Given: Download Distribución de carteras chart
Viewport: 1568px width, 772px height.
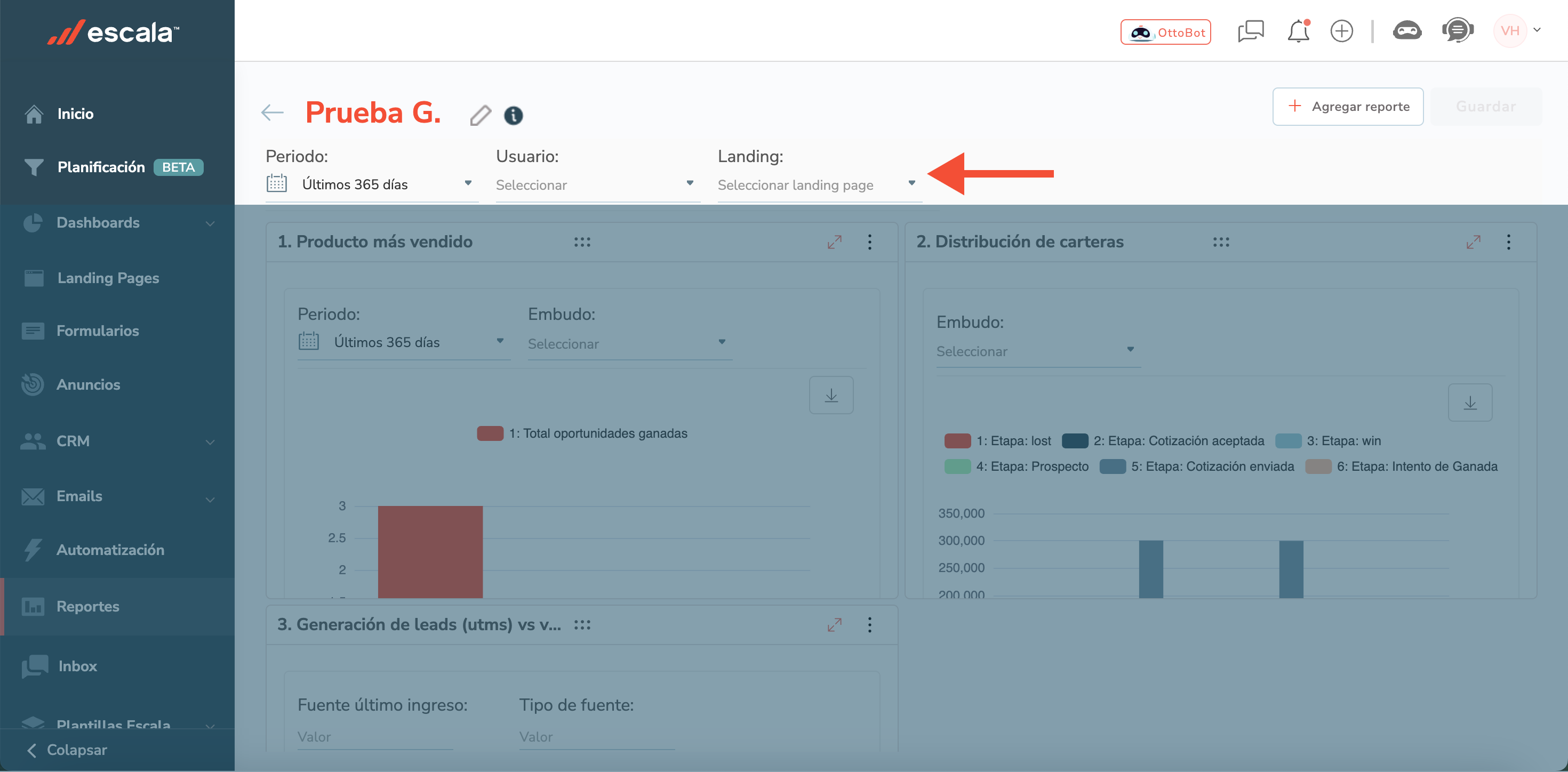Looking at the screenshot, I should click(x=1469, y=403).
